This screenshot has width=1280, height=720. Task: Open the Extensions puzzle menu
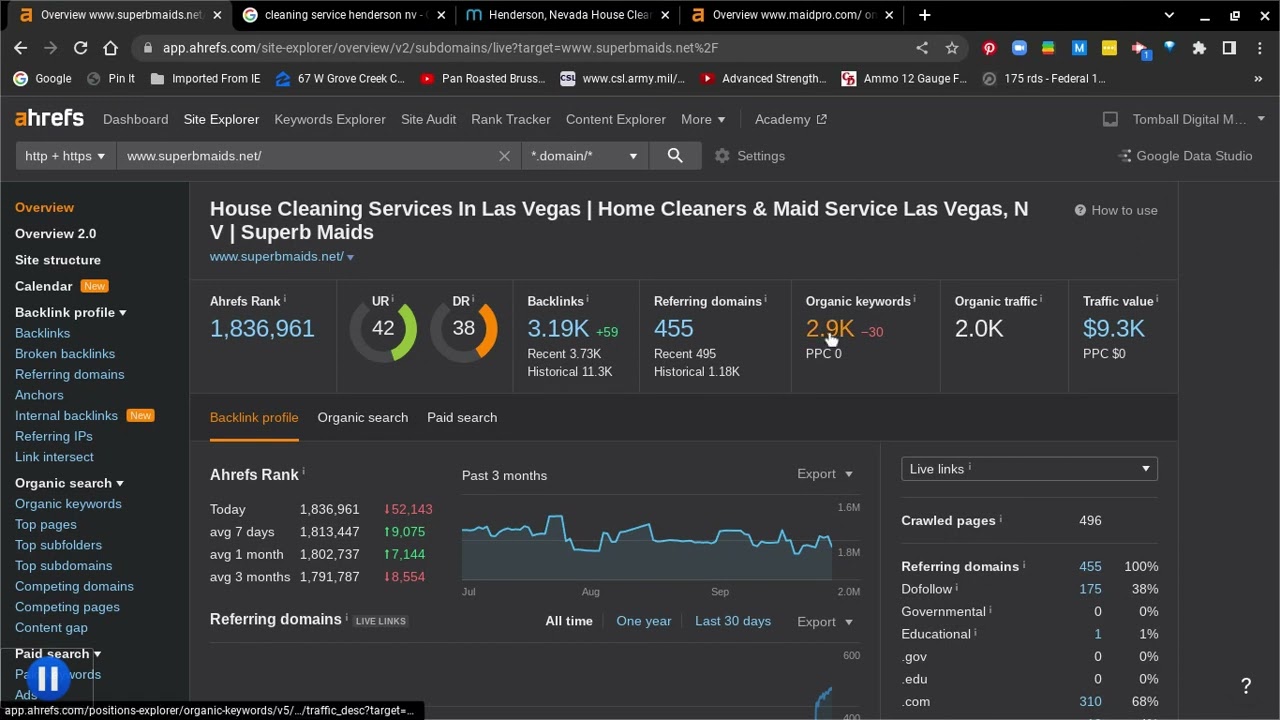[1199, 47]
